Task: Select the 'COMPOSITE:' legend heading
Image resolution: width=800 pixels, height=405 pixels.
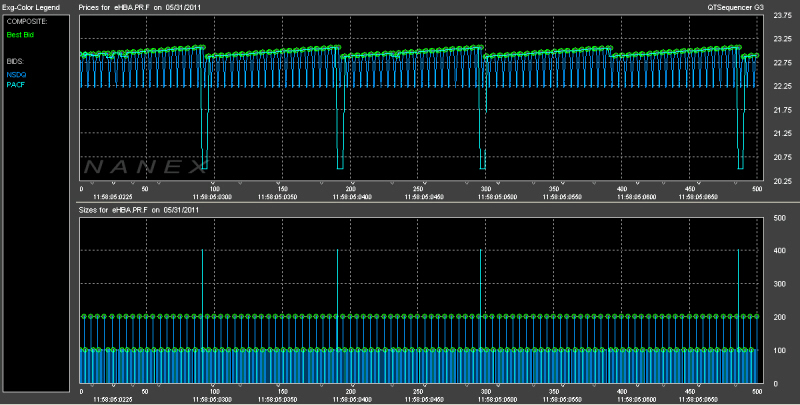Action: (27, 21)
